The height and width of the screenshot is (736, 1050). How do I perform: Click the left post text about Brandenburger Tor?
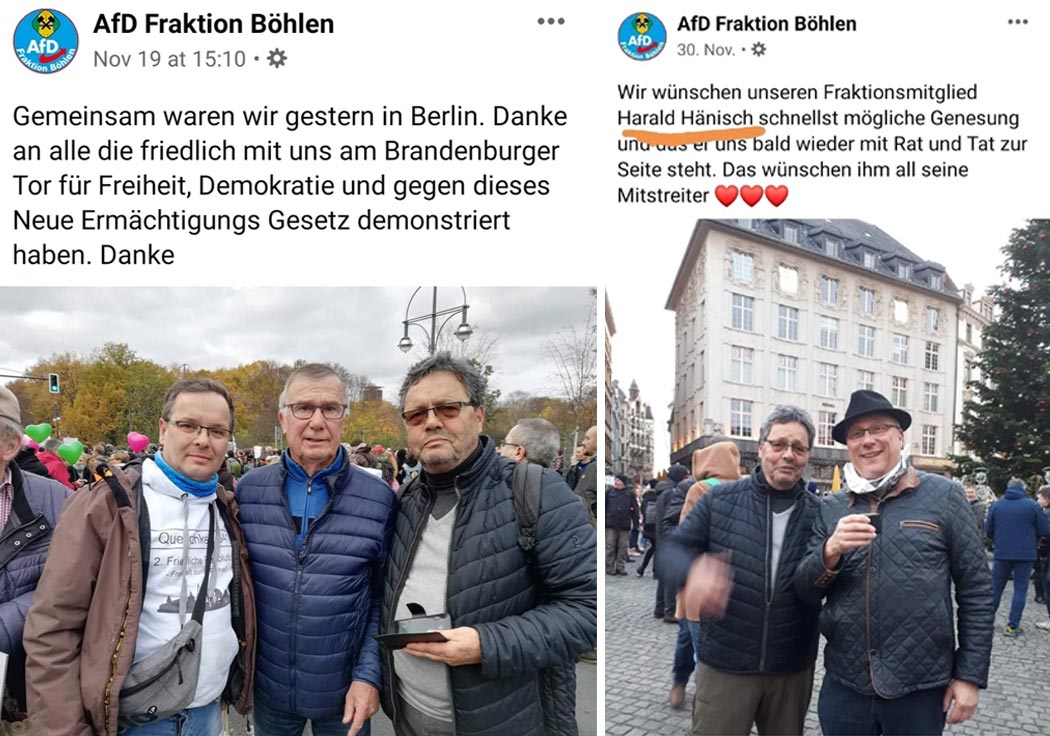point(290,186)
